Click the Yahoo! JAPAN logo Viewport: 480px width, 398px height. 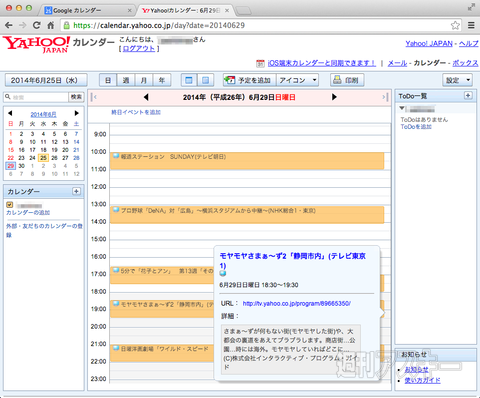(x=36, y=44)
